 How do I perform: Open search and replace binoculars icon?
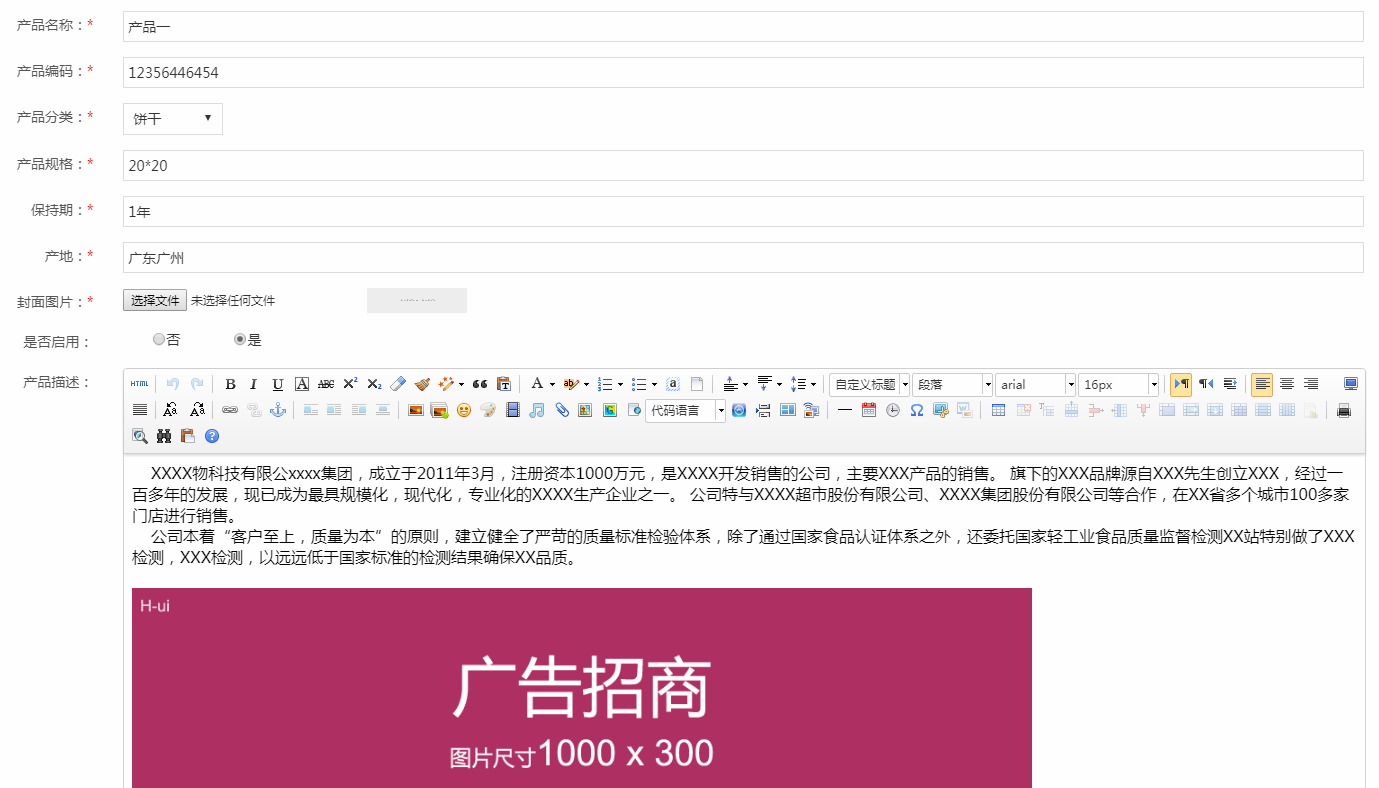(164, 436)
